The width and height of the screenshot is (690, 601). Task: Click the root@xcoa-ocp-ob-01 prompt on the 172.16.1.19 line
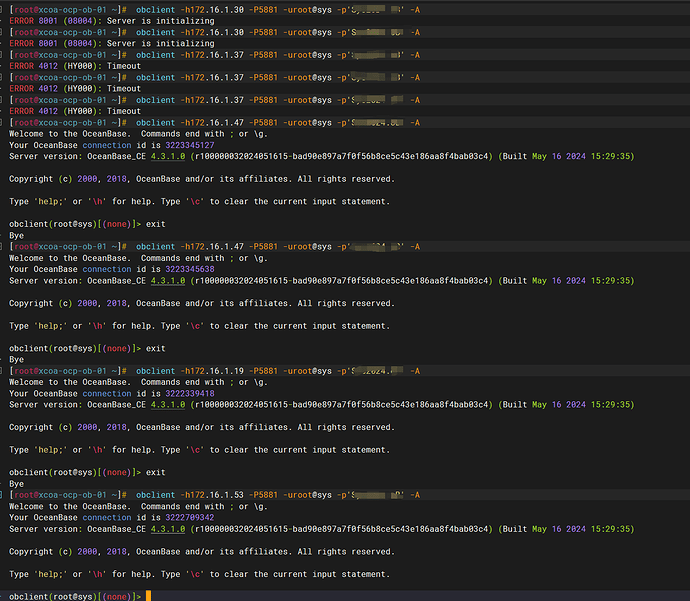66,371
